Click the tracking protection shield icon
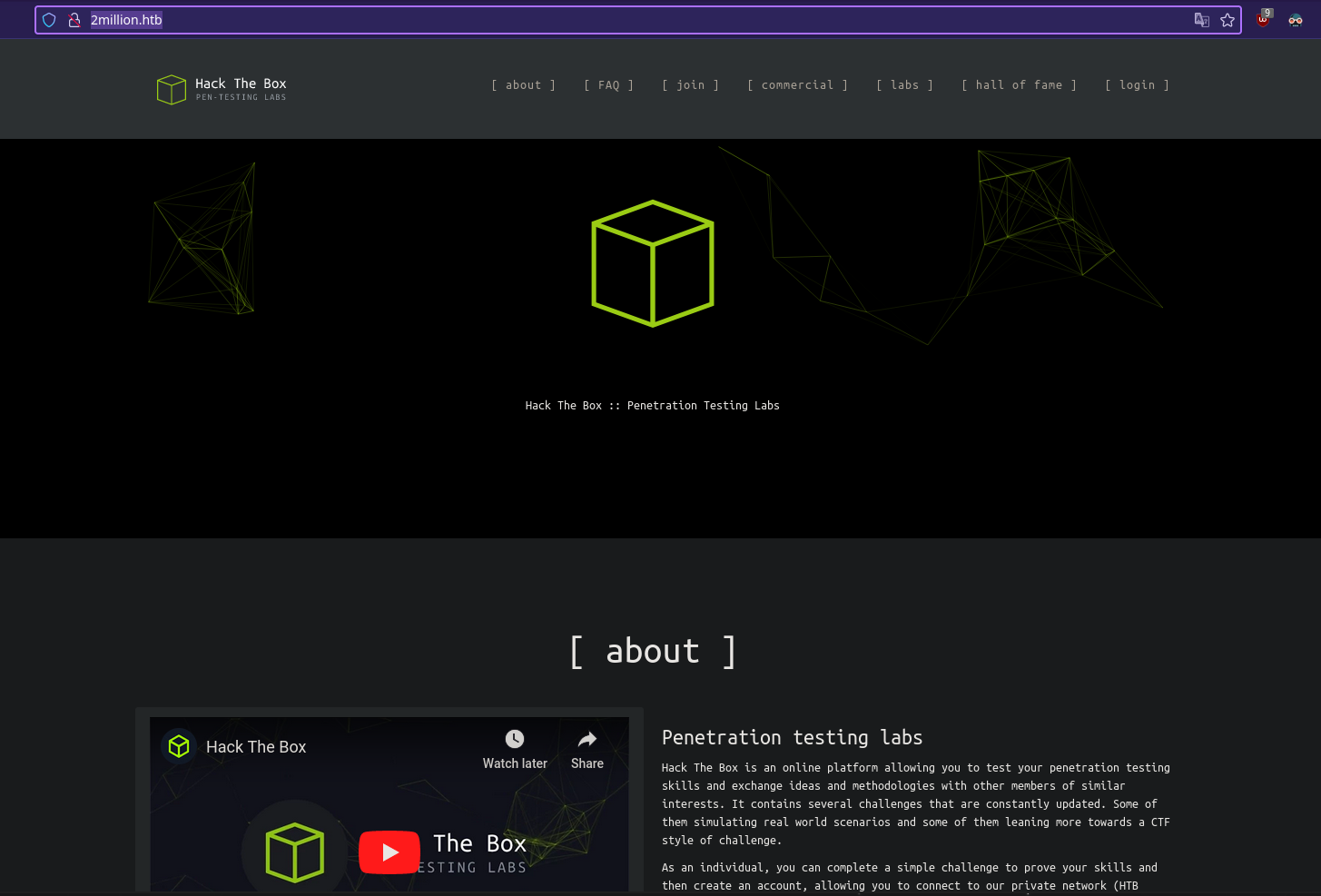 (50, 20)
